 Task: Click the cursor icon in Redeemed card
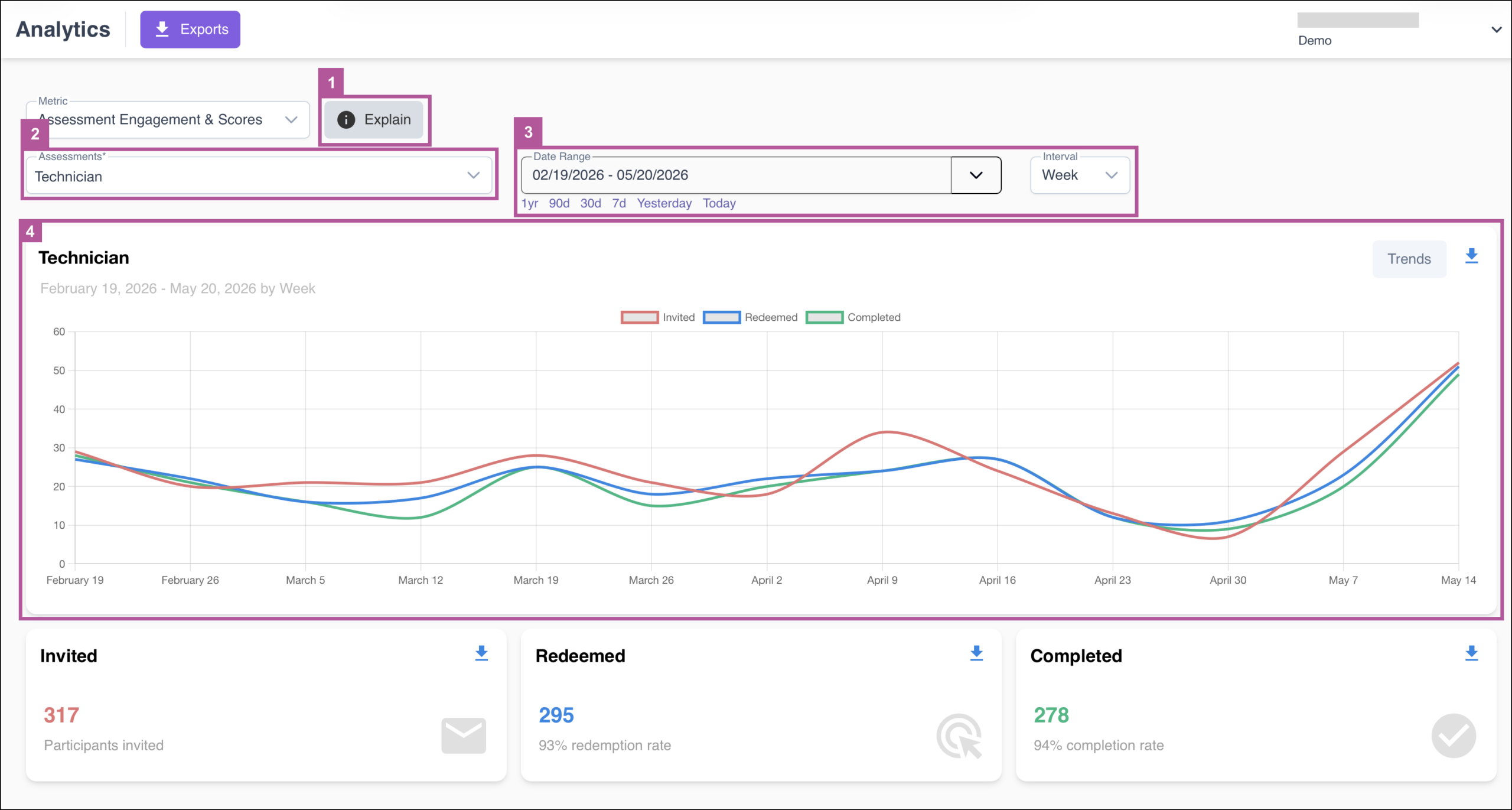[x=959, y=736]
